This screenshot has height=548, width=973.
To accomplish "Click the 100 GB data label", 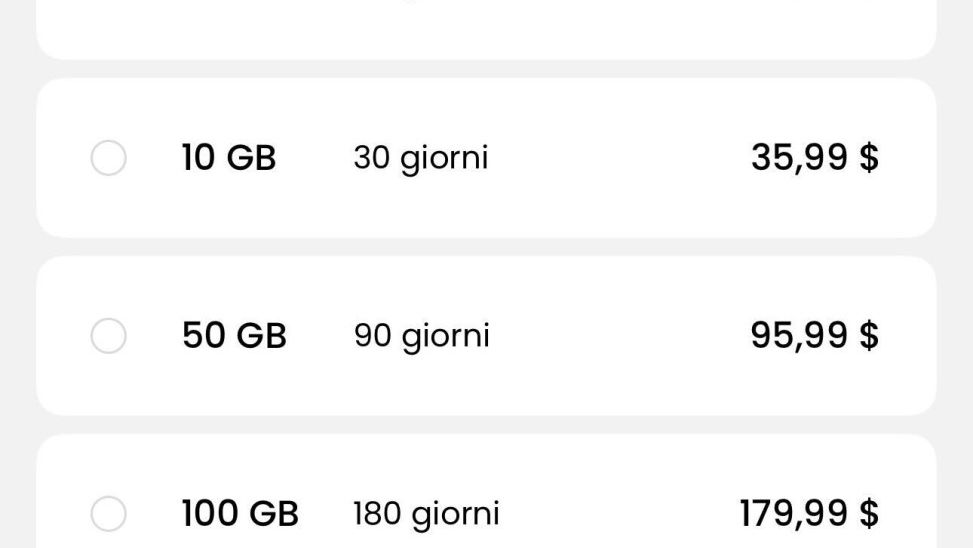I will point(240,514).
